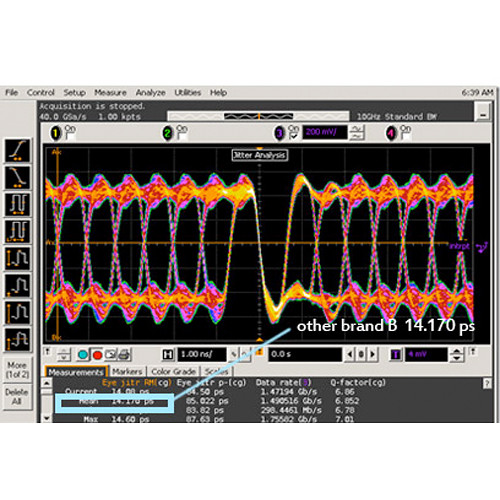Move horizontal position right with arrow
This screenshot has height=500, width=500.
point(373,354)
